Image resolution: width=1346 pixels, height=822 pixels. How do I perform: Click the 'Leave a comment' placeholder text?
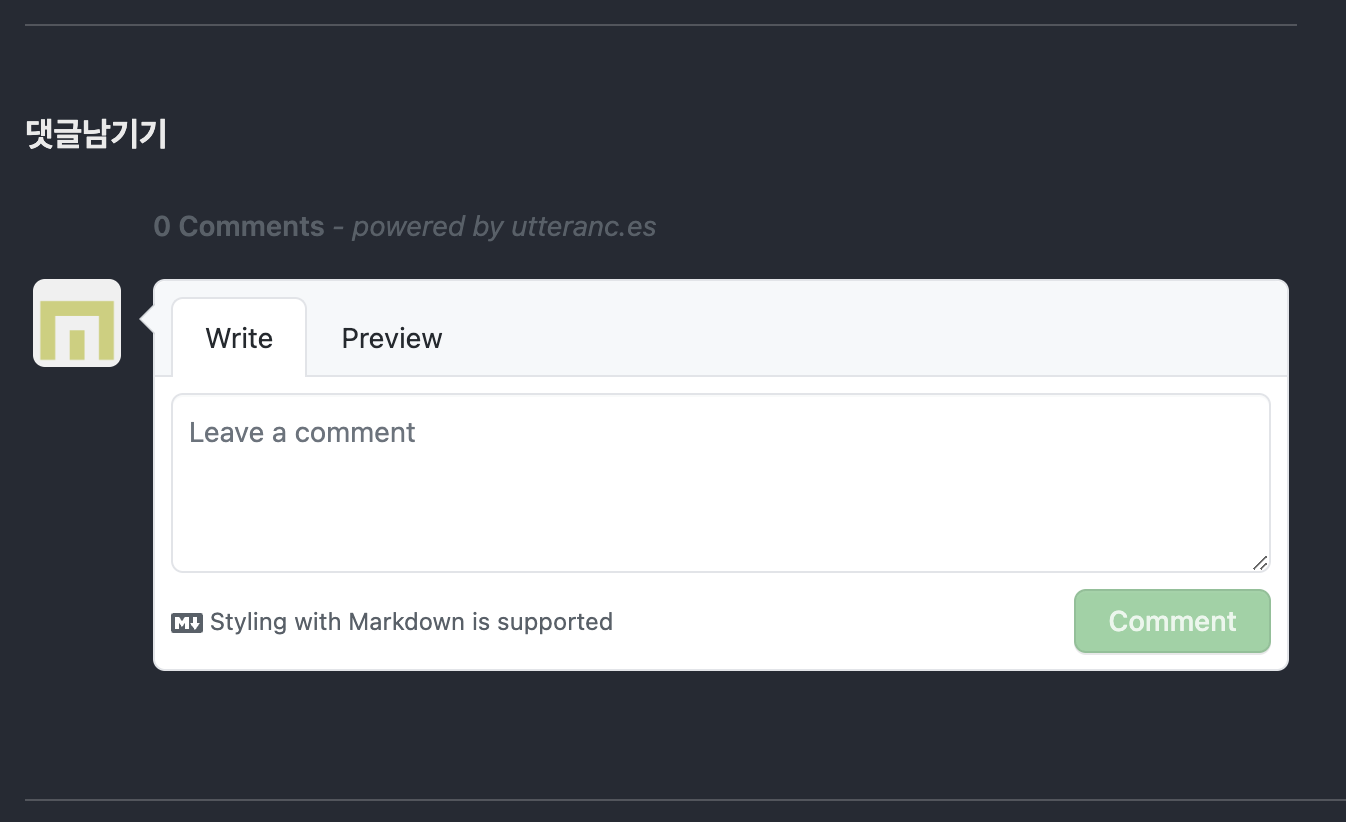pyautogui.click(x=302, y=432)
